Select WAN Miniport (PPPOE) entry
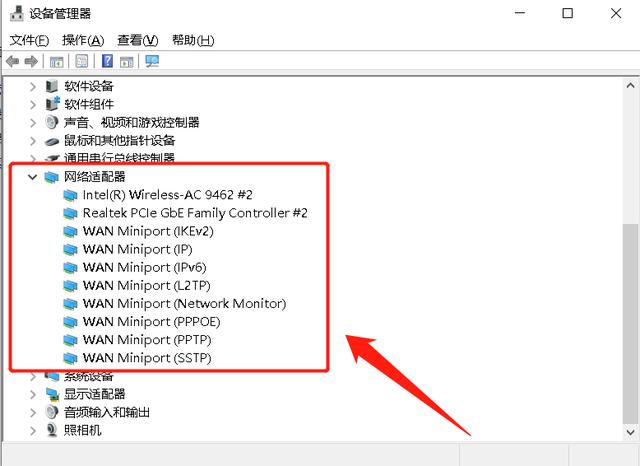 click(151, 322)
